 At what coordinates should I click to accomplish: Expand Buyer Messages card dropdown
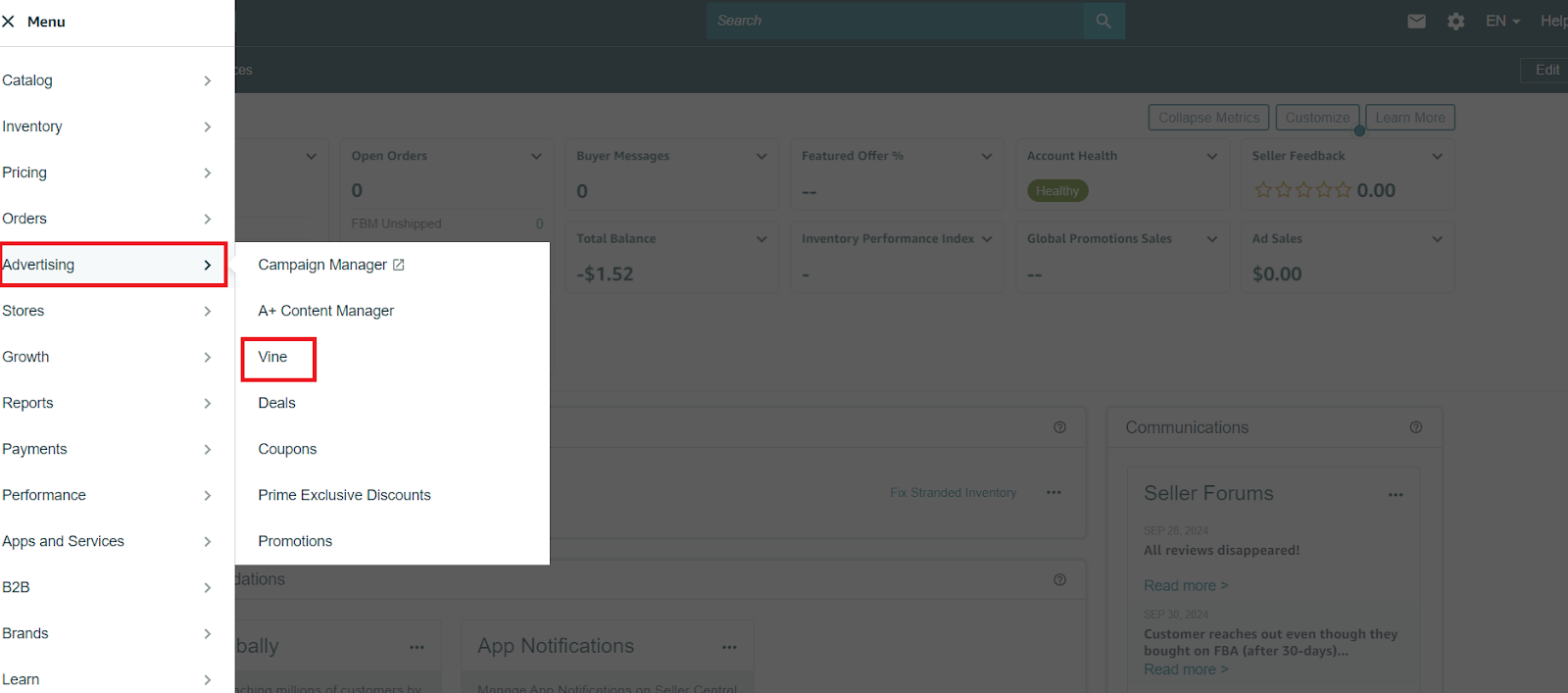(x=761, y=156)
